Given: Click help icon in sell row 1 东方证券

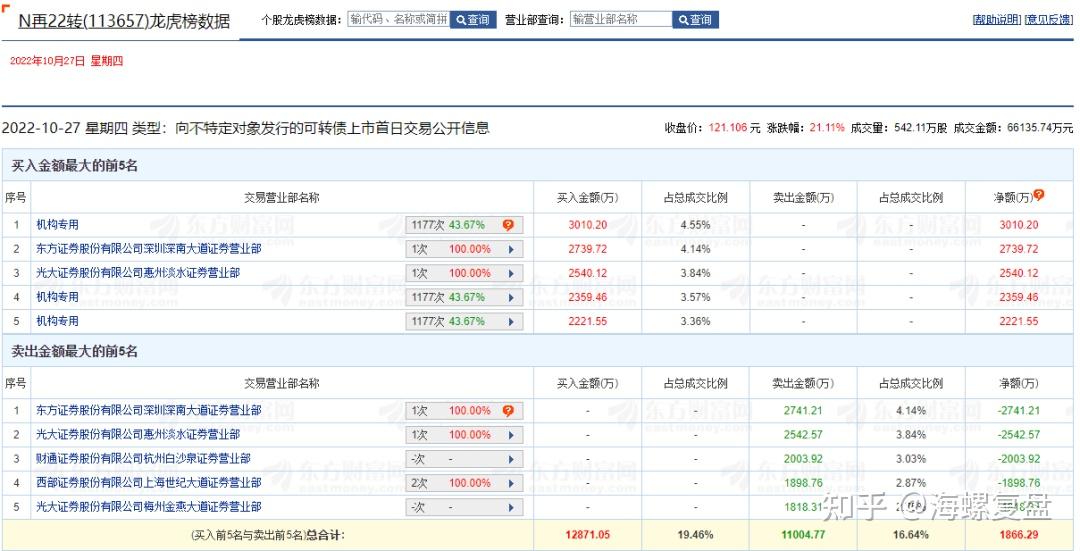Looking at the screenshot, I should point(508,411).
